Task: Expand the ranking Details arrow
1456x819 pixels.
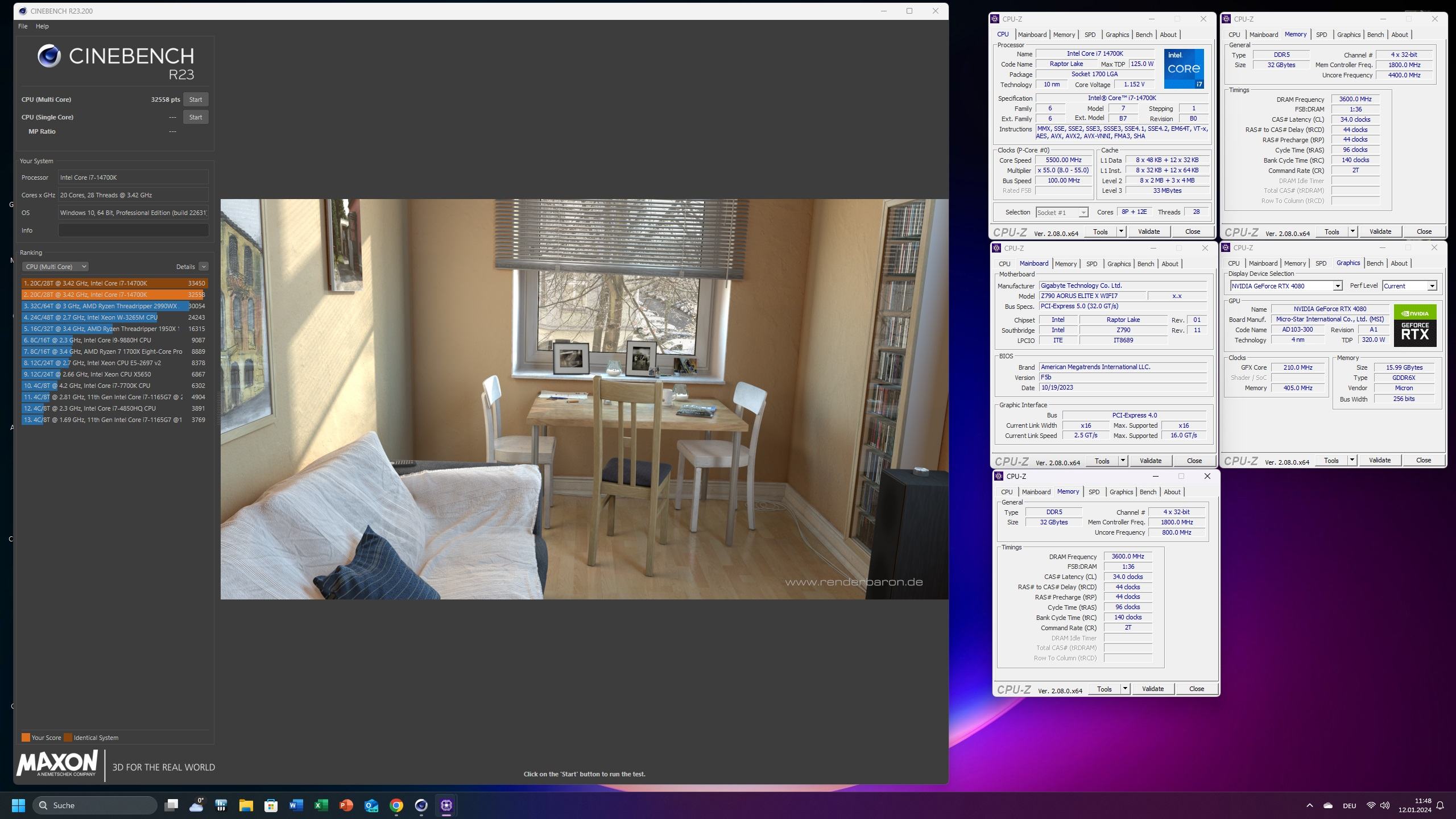Action: pyautogui.click(x=204, y=266)
